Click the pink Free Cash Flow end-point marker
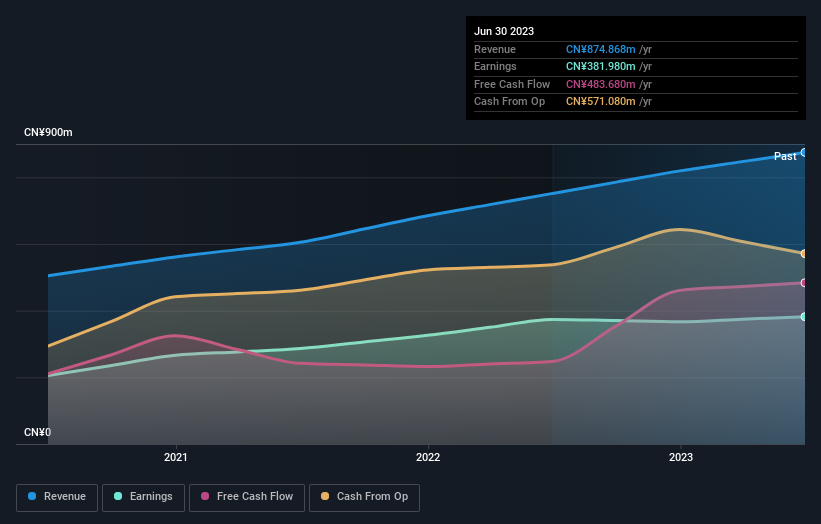Screen dimensions: 821x524 click(804, 283)
